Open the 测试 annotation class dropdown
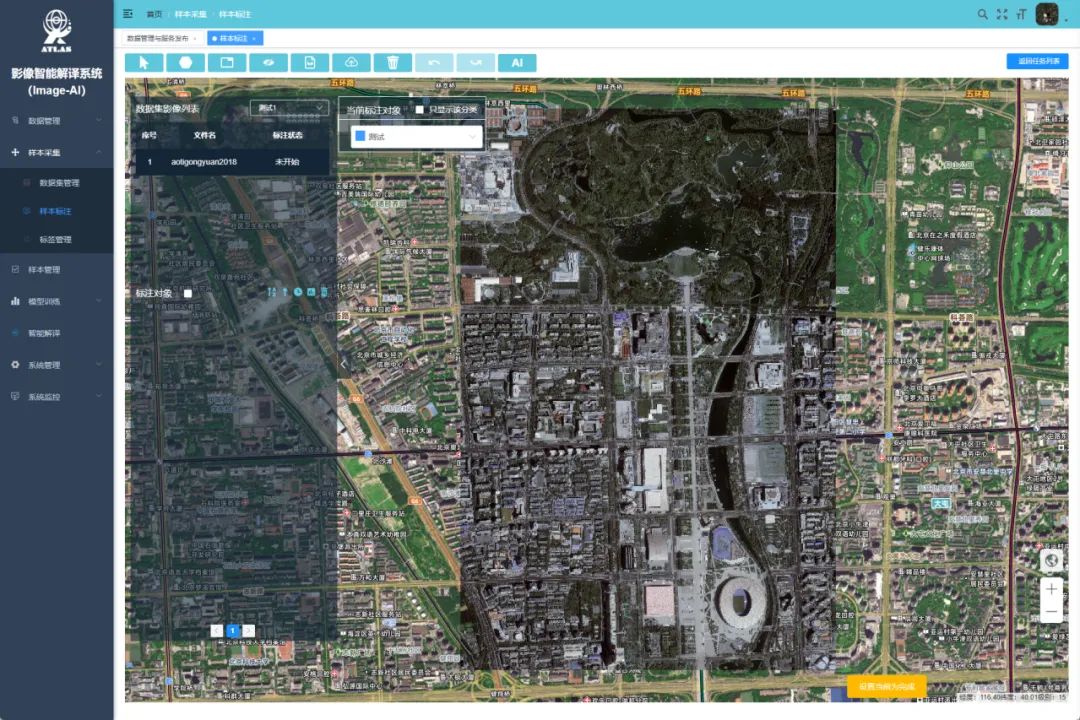The height and width of the screenshot is (720, 1080). click(x=411, y=137)
